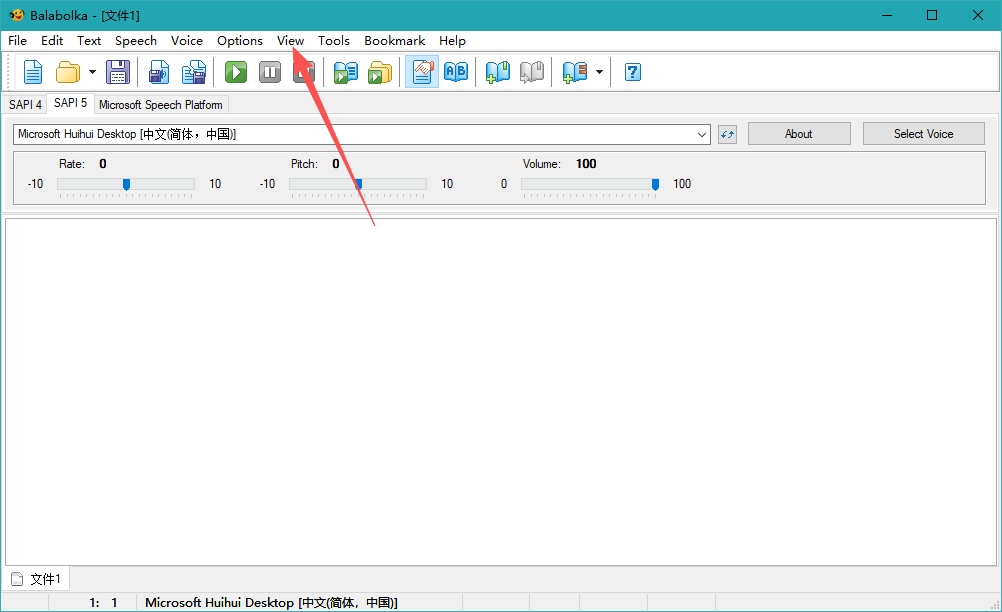Start reading aloud with green Play button
The height and width of the screenshot is (612, 1002).
click(x=236, y=72)
